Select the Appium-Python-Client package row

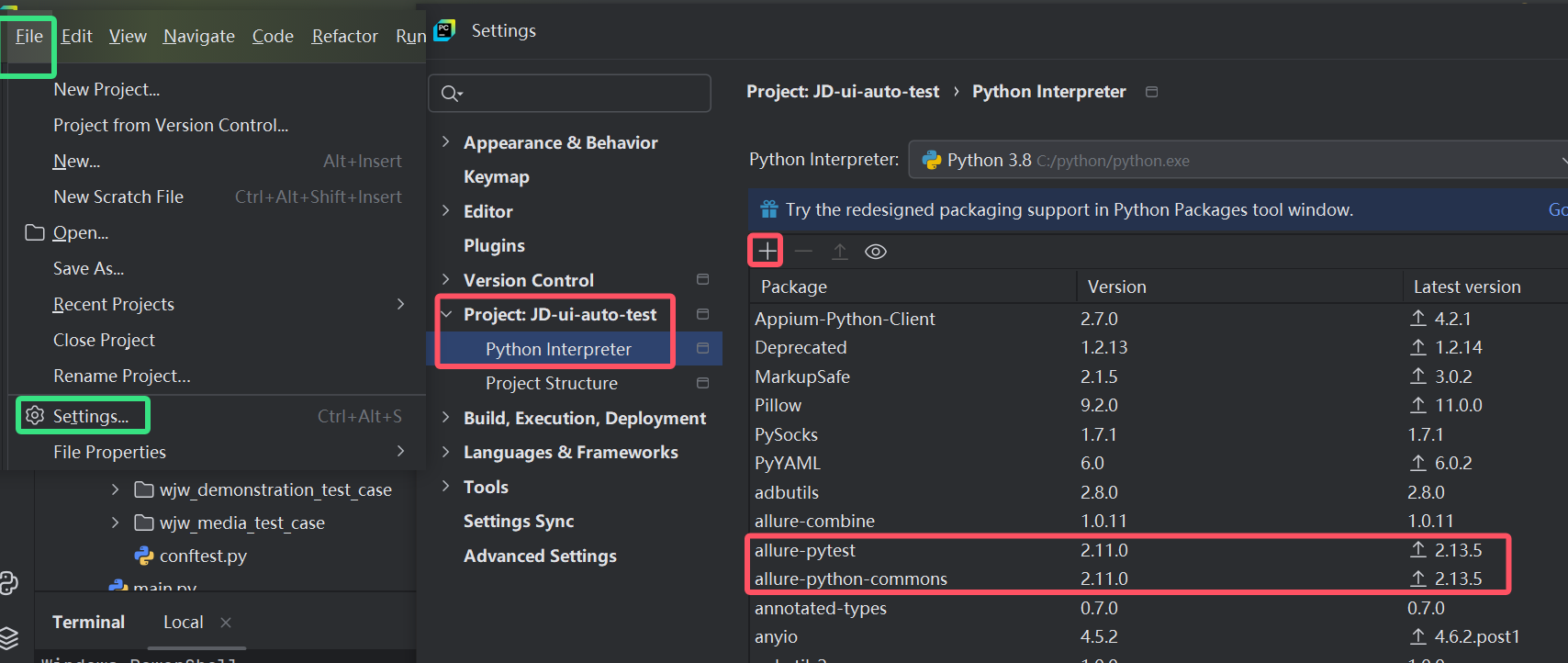(845, 319)
